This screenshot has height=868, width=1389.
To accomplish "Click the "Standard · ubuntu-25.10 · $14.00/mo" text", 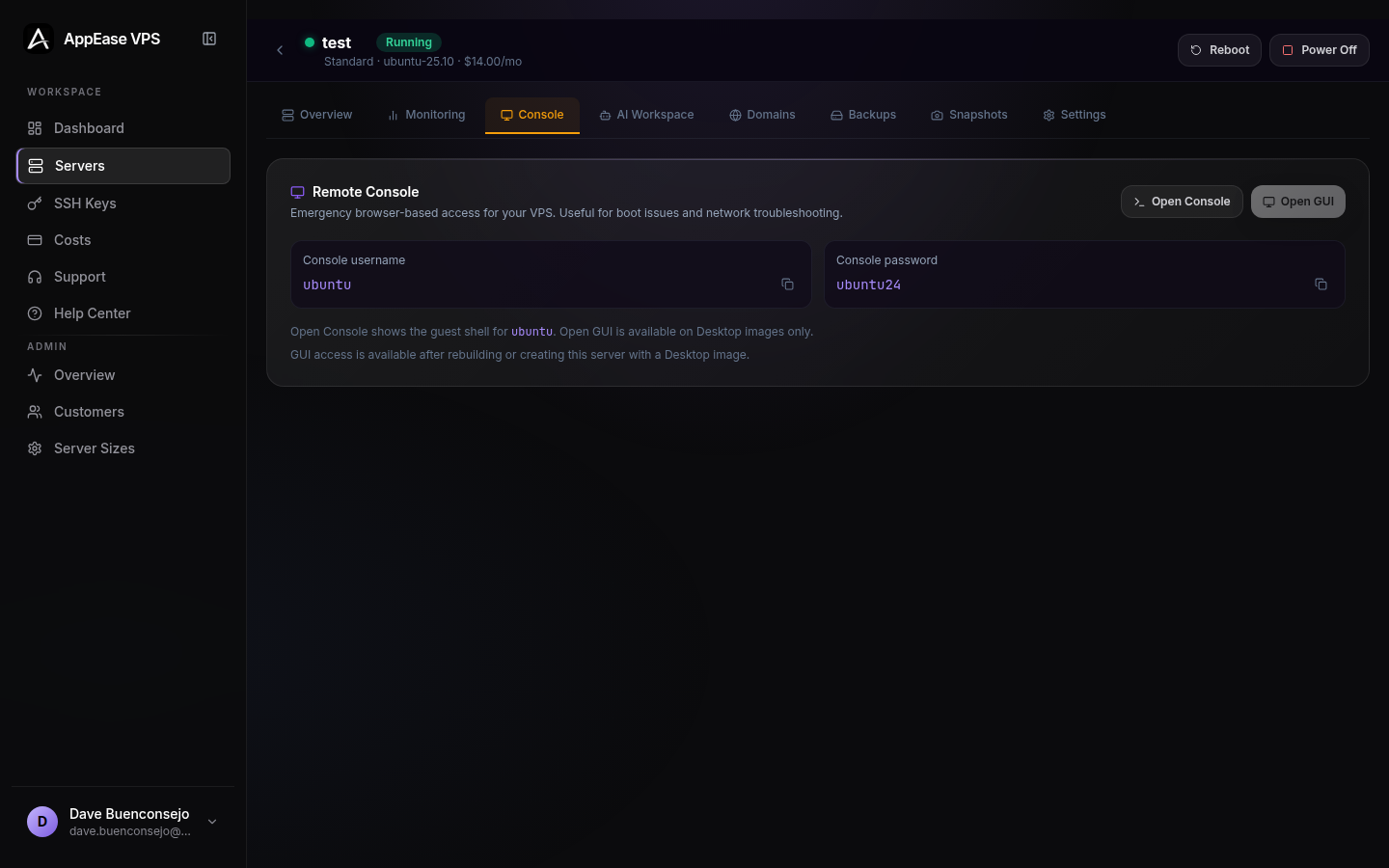I will (x=422, y=62).
